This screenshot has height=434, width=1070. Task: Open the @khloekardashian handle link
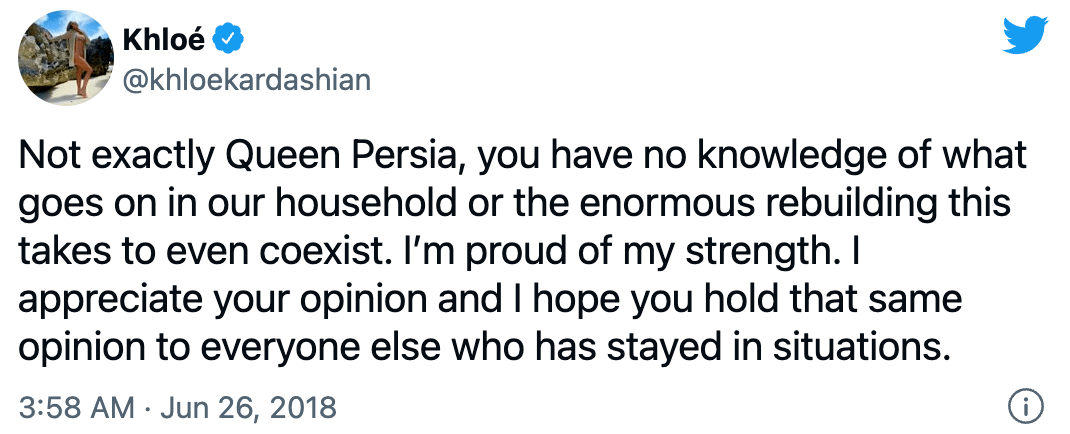[245, 80]
